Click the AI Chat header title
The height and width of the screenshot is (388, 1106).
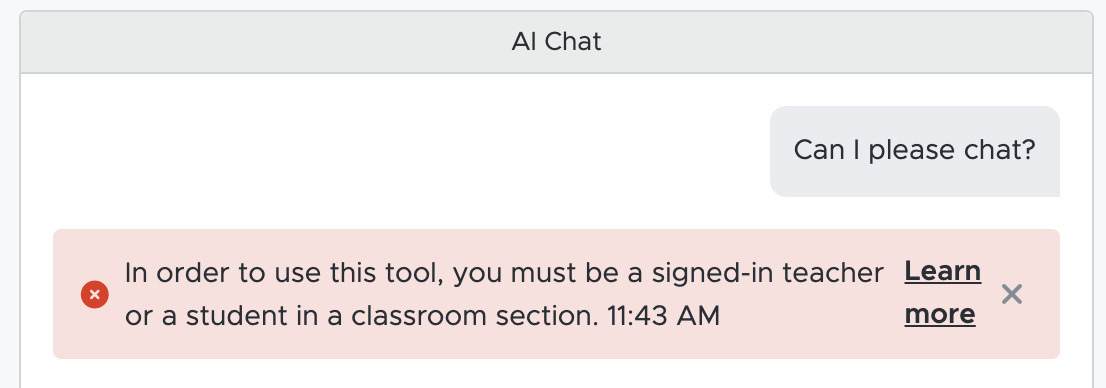[x=556, y=42]
